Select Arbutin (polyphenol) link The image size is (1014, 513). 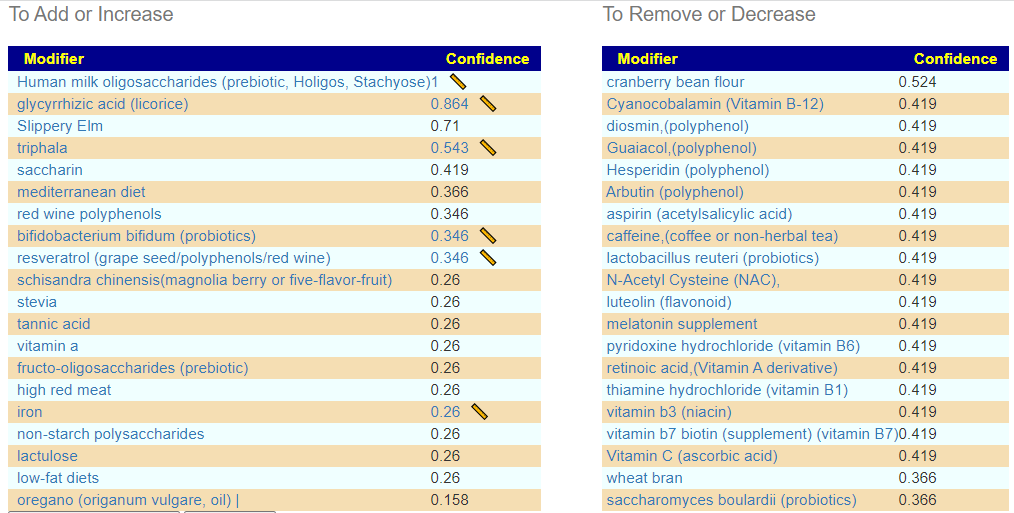(x=675, y=192)
